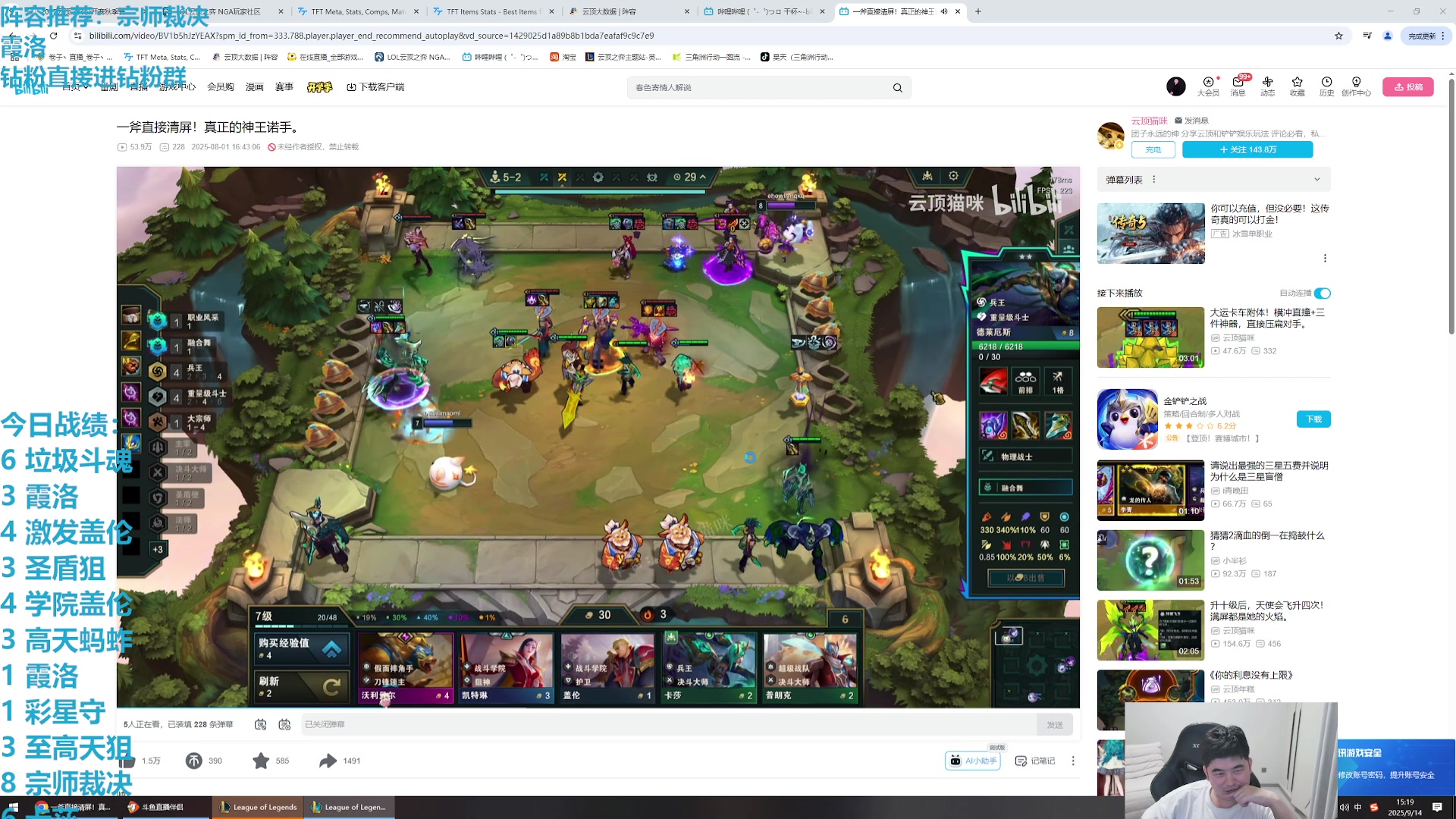Image resolution: width=1456 pixels, height=819 pixels.
Task: Open three-dot menu on 冰雪单职业 ad card
Action: 1325,259
